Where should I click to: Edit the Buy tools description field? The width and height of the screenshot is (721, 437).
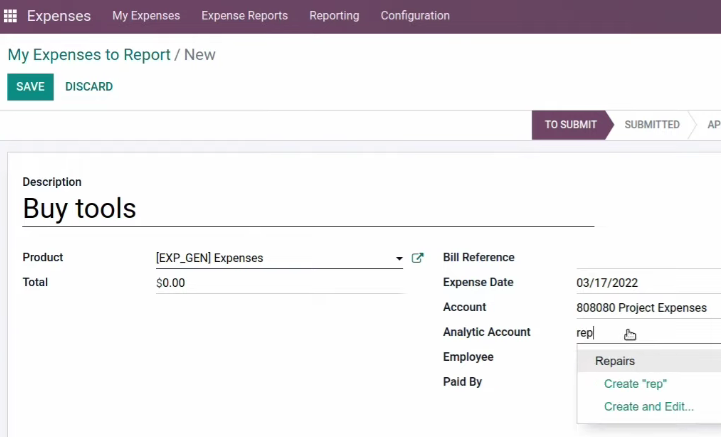click(x=308, y=209)
